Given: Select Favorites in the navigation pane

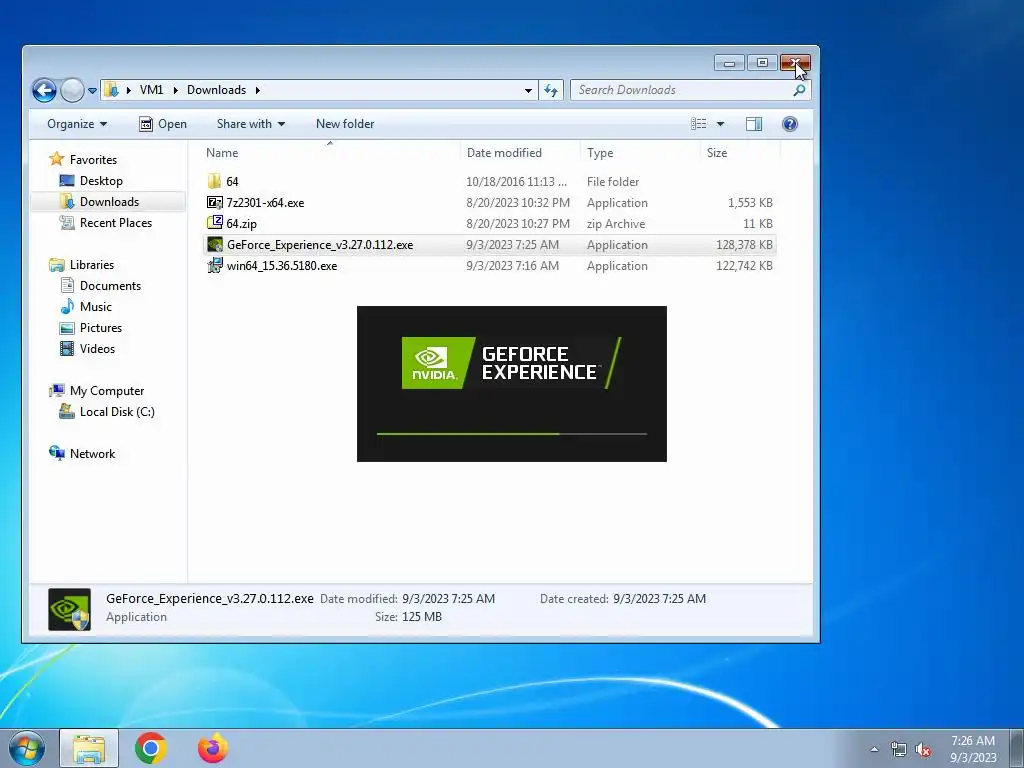Looking at the screenshot, I should [93, 160].
